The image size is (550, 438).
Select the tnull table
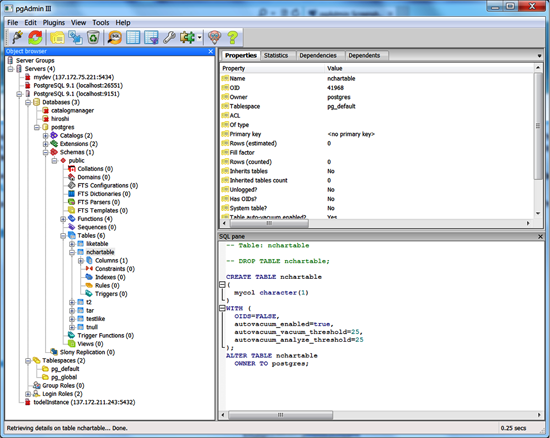click(x=92, y=327)
